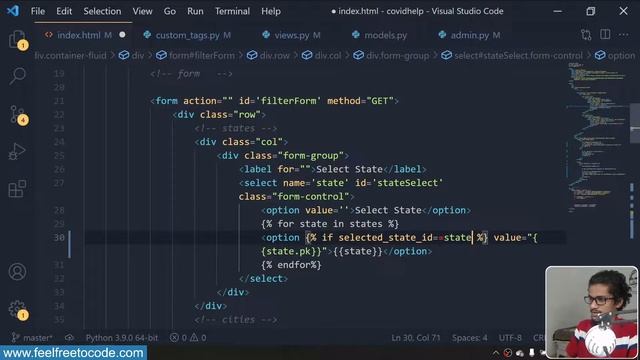This screenshot has height=360, width=640.
Task: Open the Selection menu
Action: click(102, 11)
